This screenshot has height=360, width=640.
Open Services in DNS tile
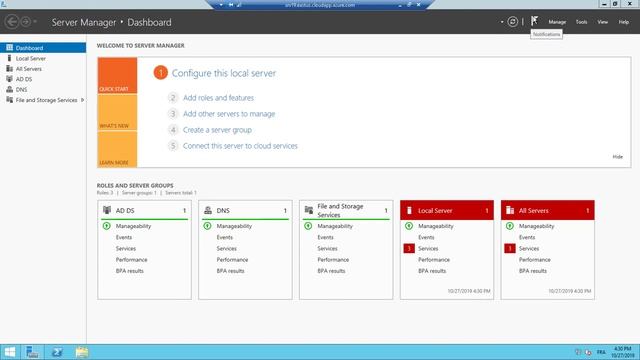(x=227, y=248)
